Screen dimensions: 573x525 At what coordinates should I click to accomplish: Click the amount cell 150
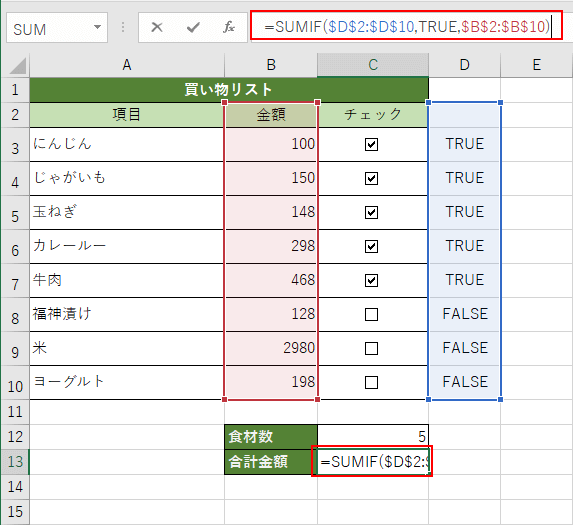pos(271,179)
